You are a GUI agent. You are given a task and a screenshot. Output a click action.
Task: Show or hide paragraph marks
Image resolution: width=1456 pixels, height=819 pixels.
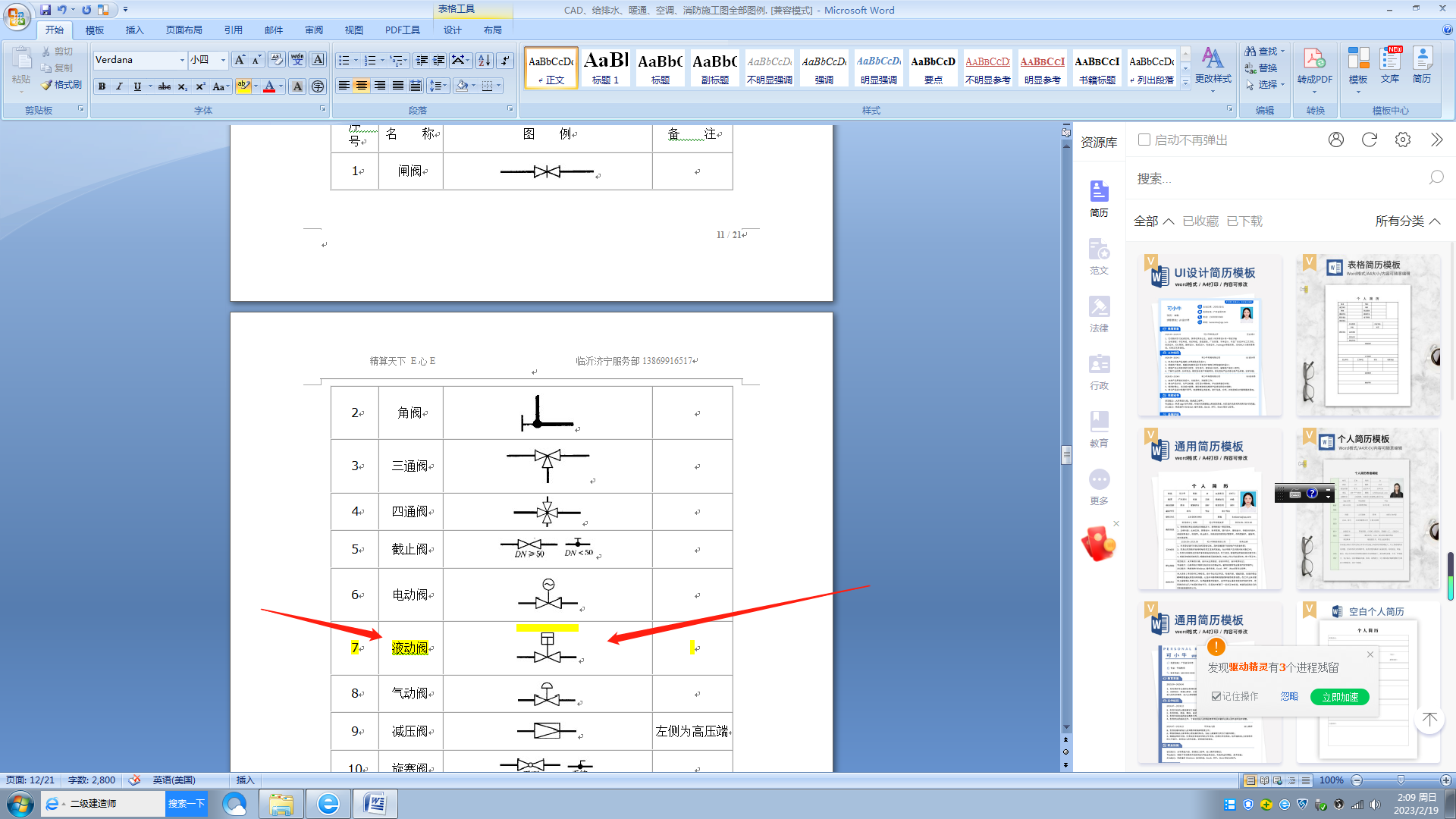506,60
